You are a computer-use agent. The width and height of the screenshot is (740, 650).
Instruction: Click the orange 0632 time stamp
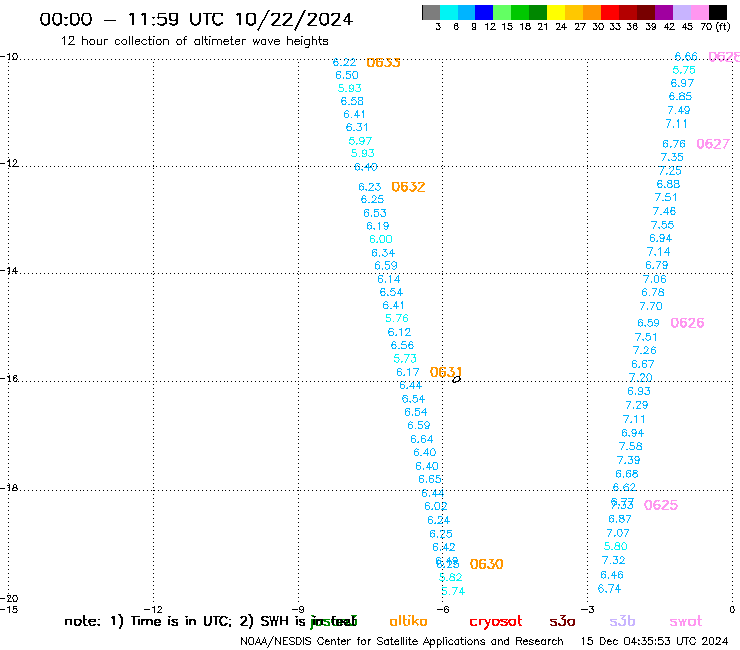click(408, 187)
